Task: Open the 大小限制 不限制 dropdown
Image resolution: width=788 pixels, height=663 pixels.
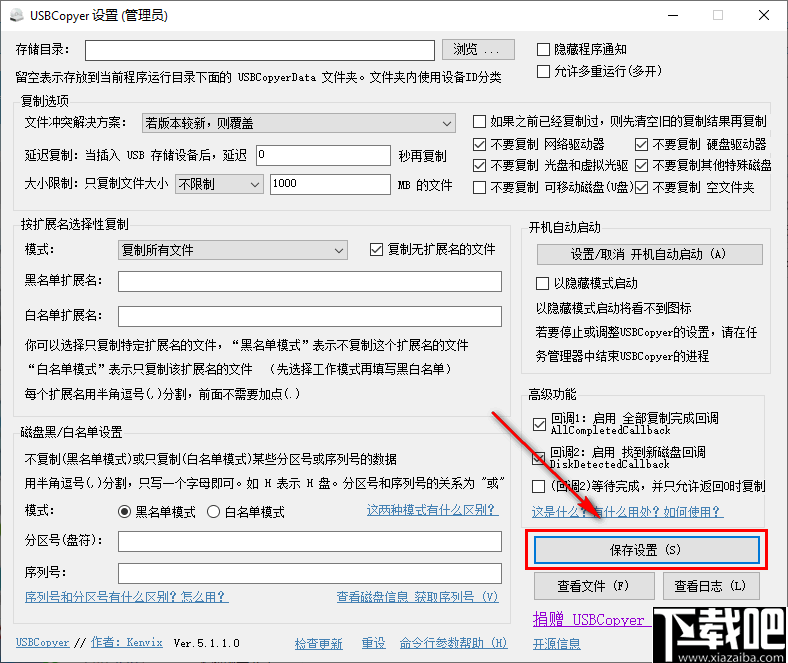Action: (219, 184)
